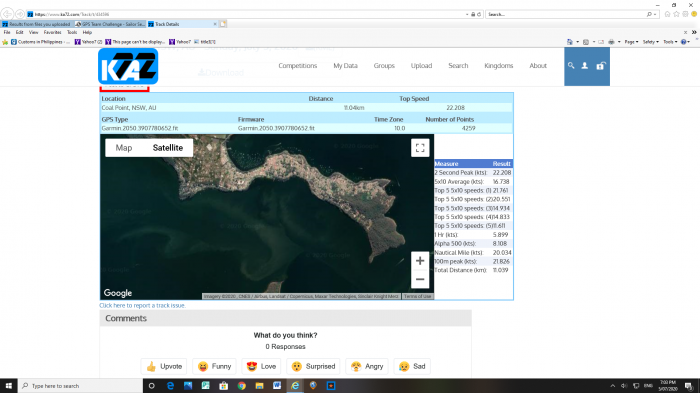Open Microsoft Store from taskbar
Screen dimensions: 700x393
(x=224, y=386)
